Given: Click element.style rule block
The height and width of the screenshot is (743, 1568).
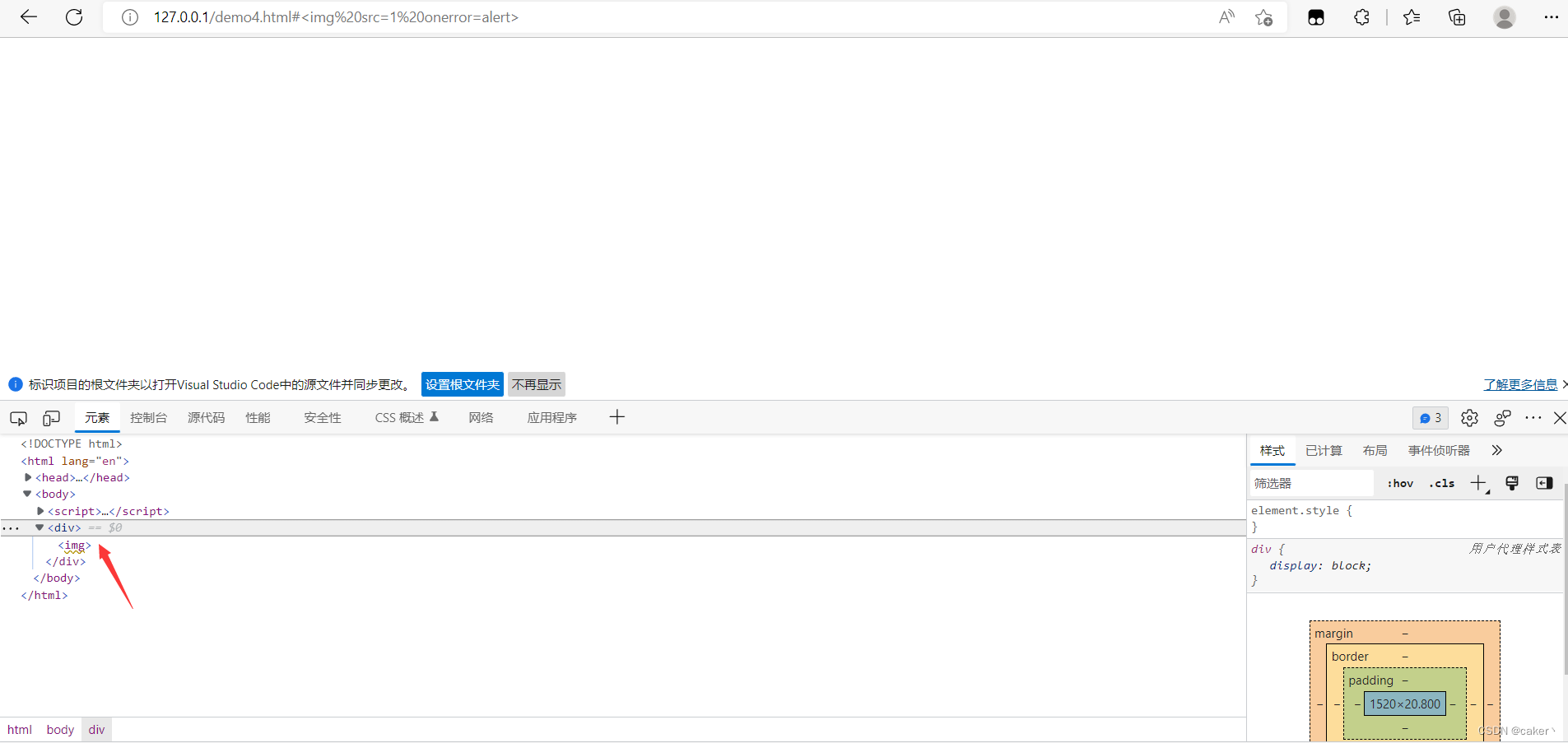Looking at the screenshot, I should (x=1405, y=518).
